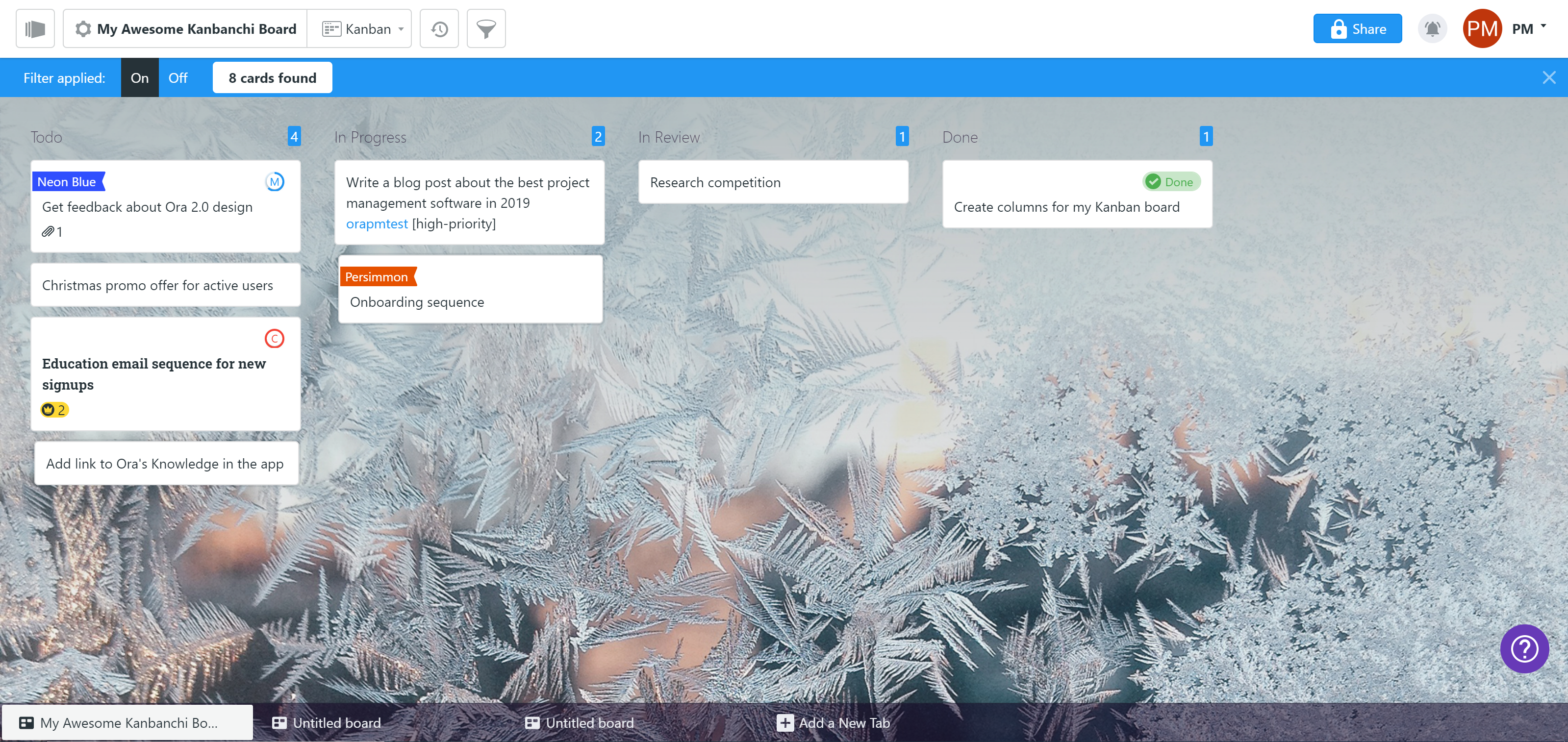Click the Share button

coord(1357,28)
